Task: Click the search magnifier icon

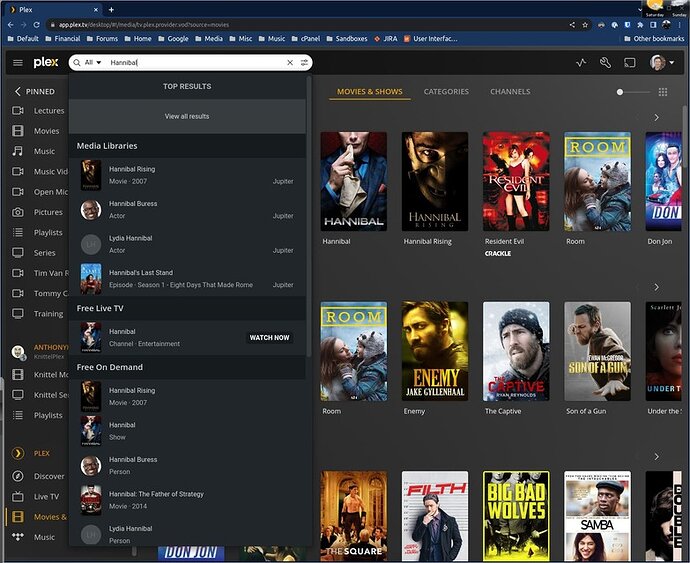Action: point(77,63)
